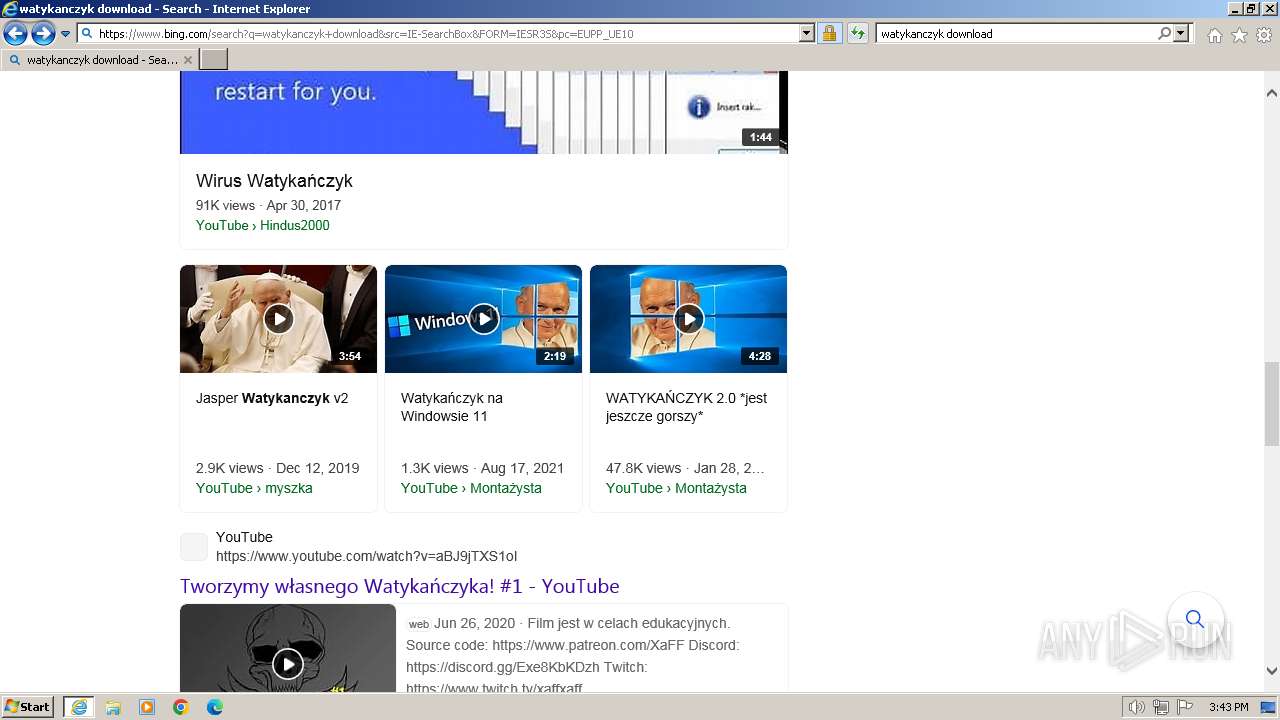The height and width of the screenshot is (720, 1280).
Task: Close the watykanczyk download tab
Action: coord(187,60)
